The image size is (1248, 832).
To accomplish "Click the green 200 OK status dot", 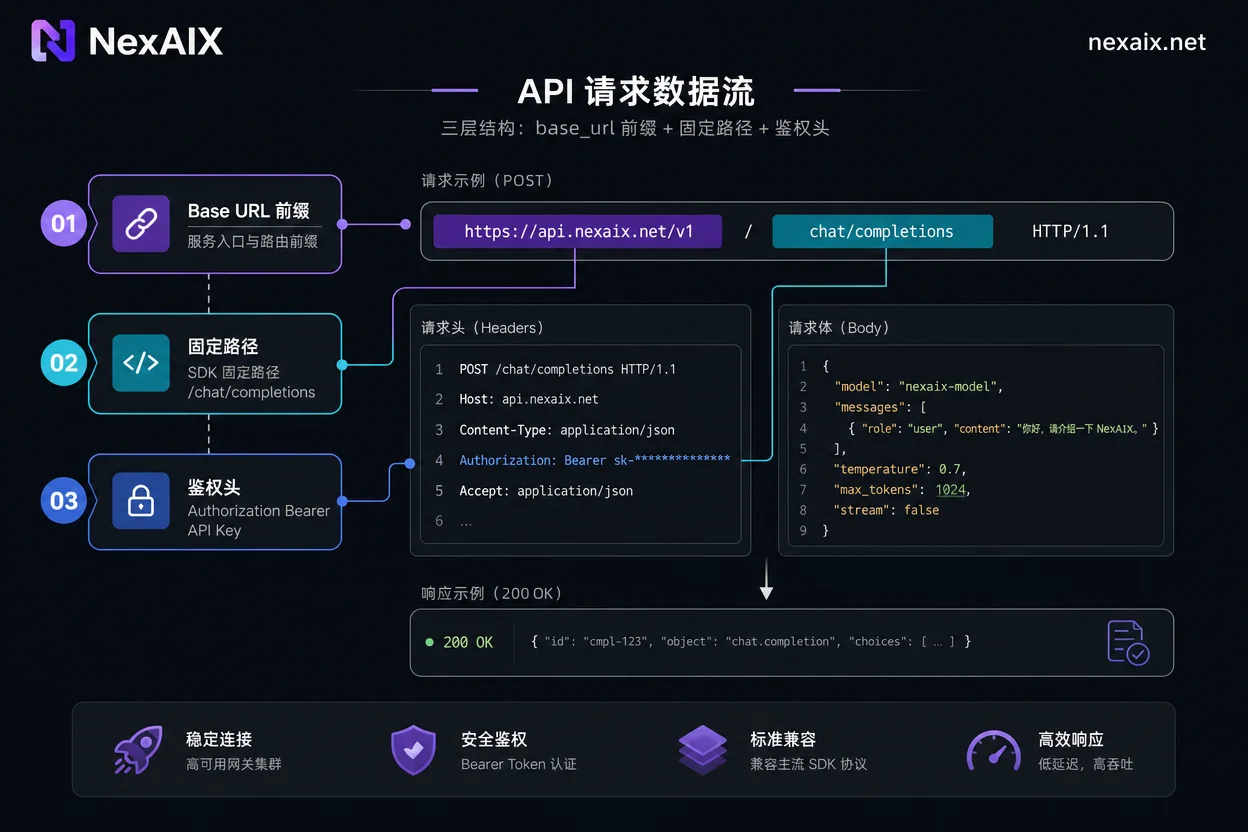I will (430, 642).
